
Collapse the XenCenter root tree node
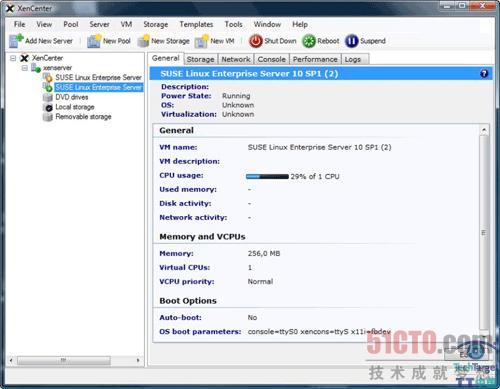(x=13, y=58)
